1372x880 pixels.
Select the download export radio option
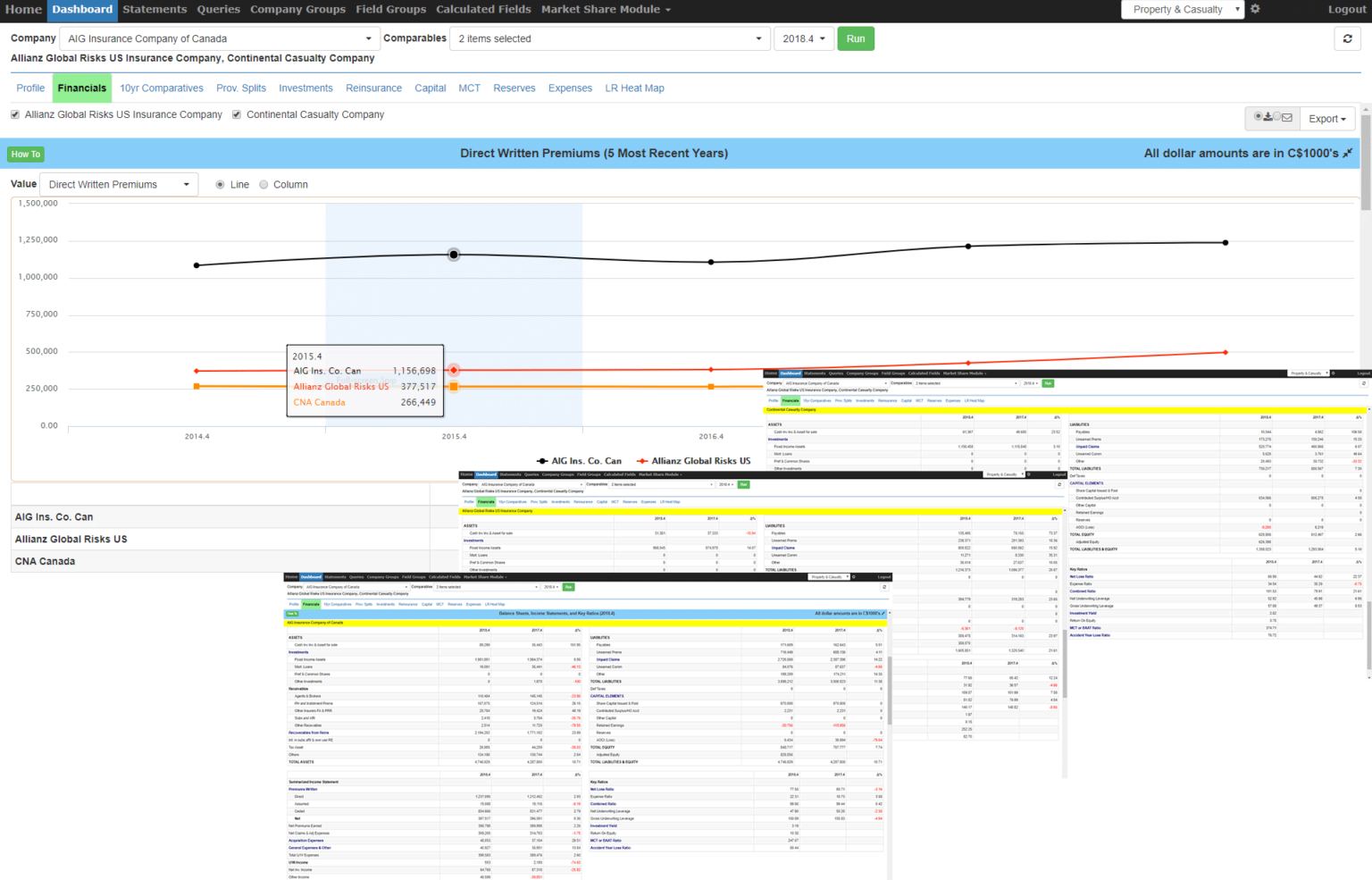point(1259,117)
